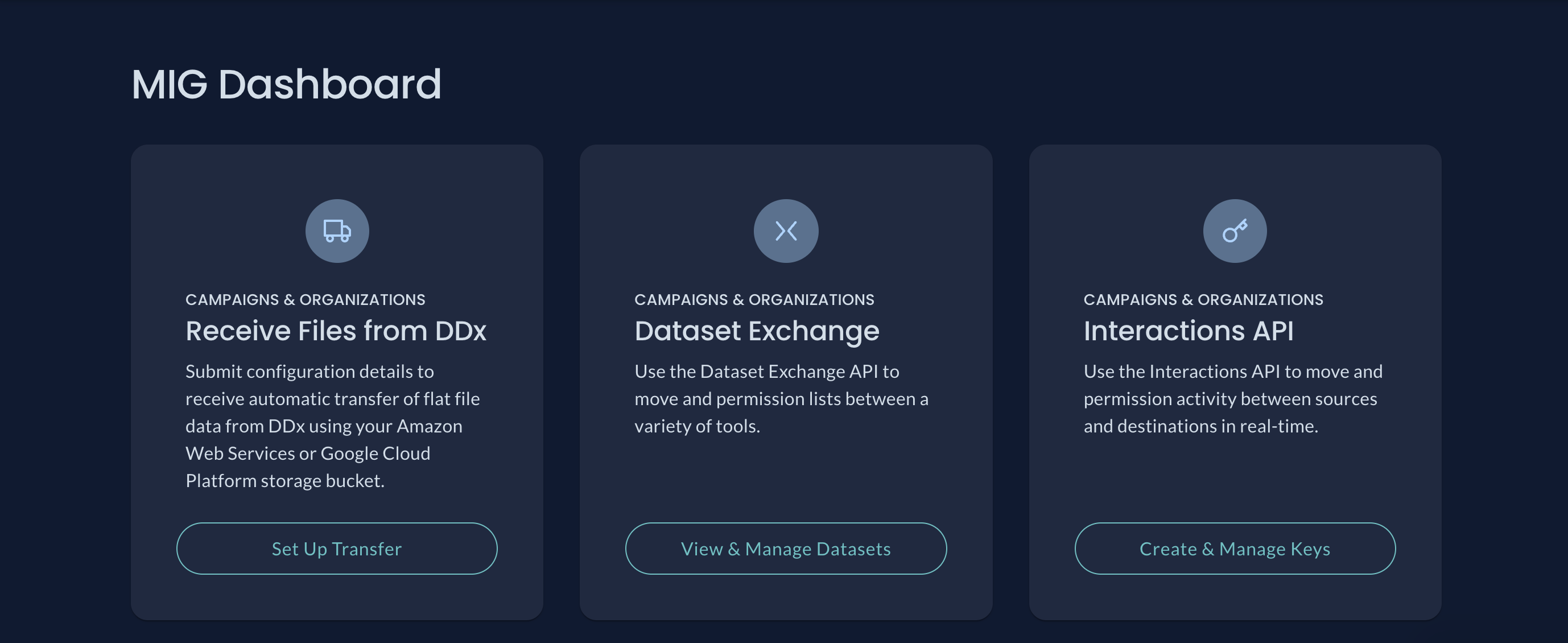The height and width of the screenshot is (643, 1568).
Task: Click Campaigns & Organizations label above Dataset Exchange
Action: click(754, 299)
